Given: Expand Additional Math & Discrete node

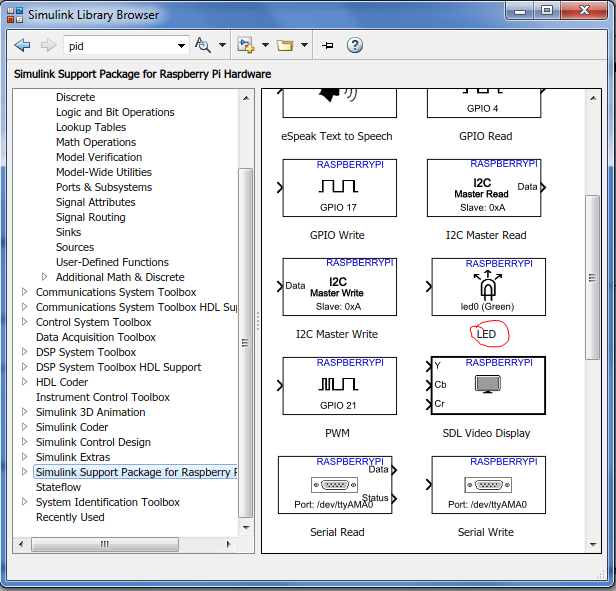Looking at the screenshot, I should pos(45,277).
